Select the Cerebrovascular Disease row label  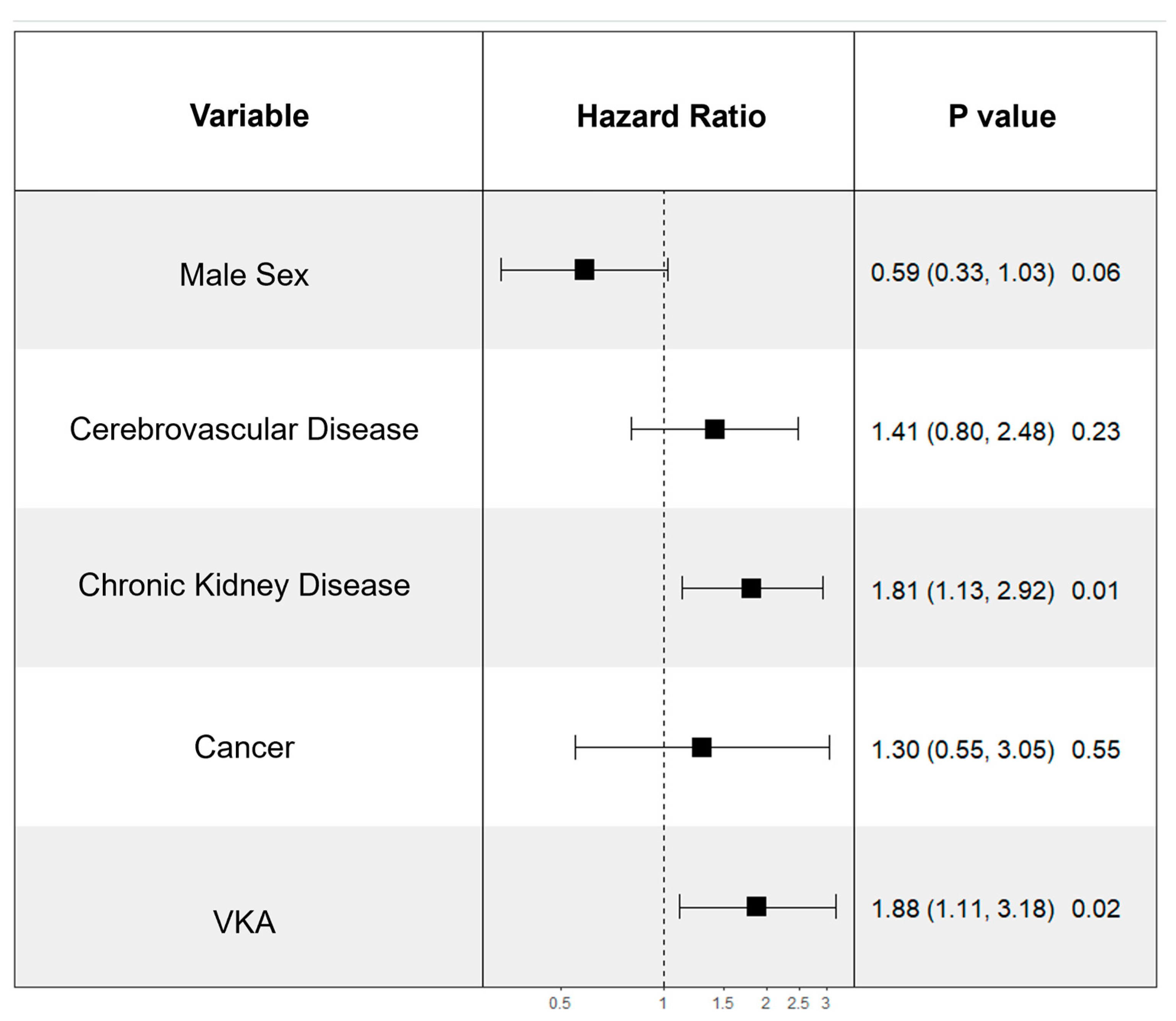244,429
